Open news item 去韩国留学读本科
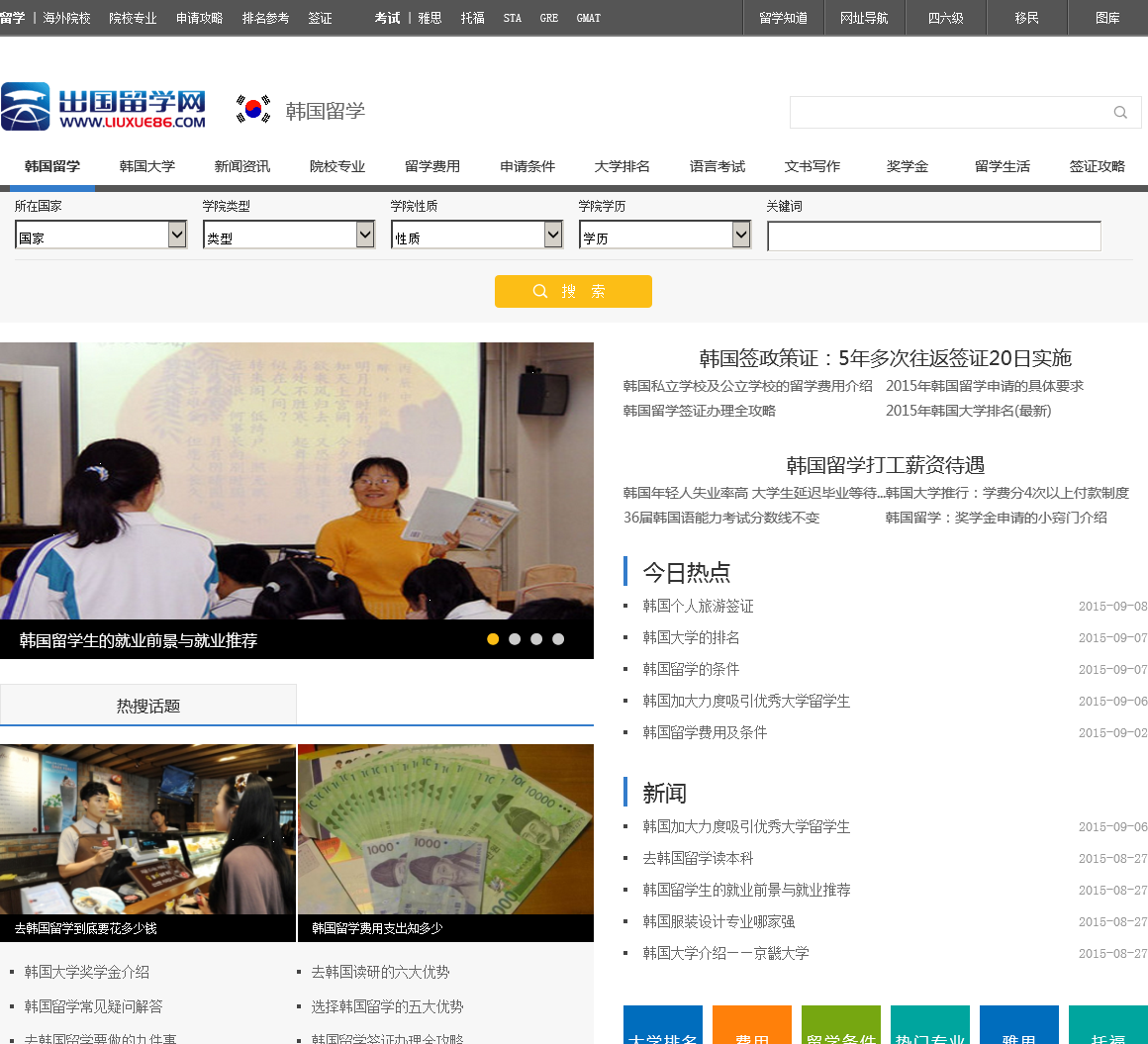 (698, 858)
